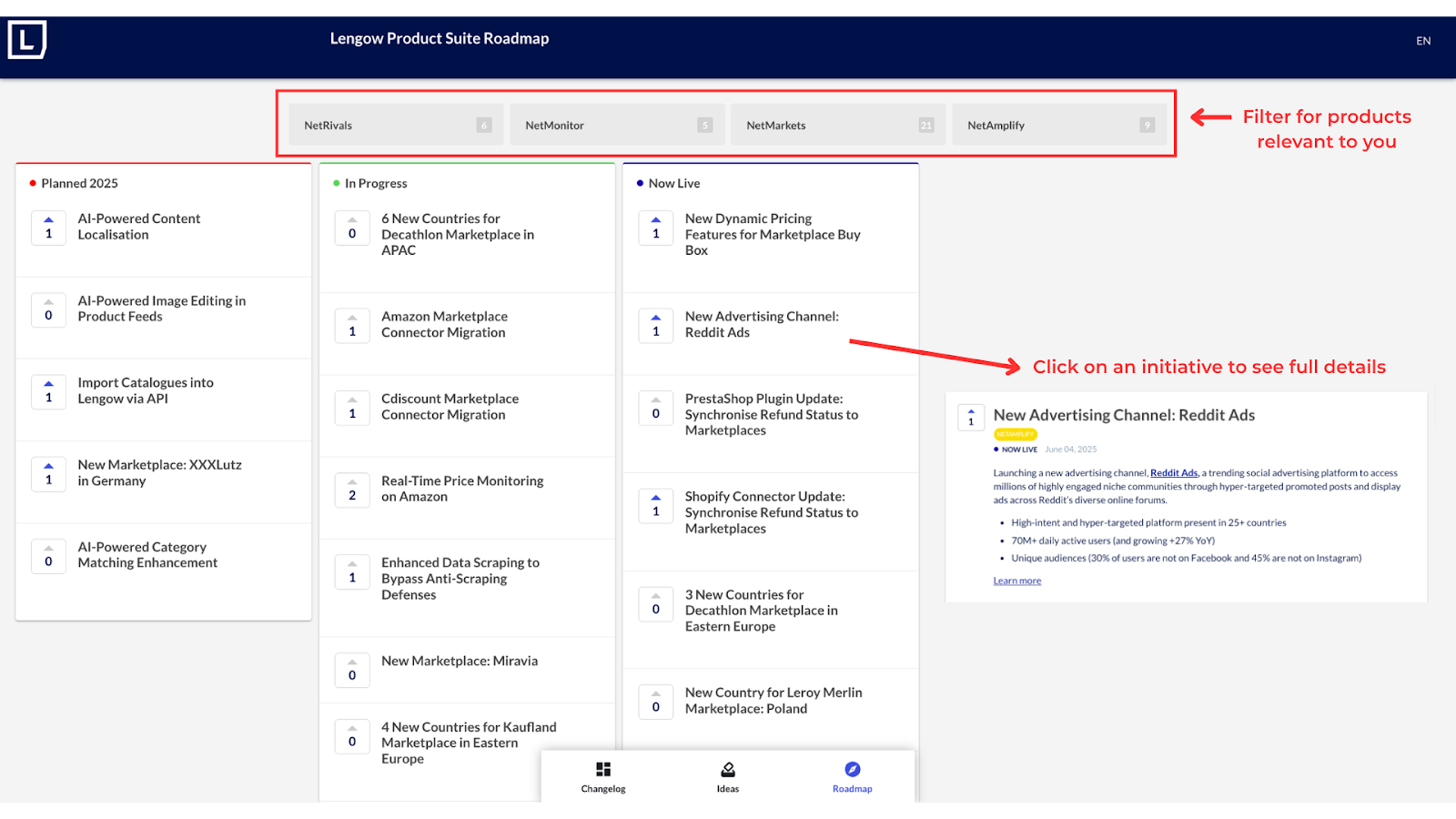Image resolution: width=1456 pixels, height=819 pixels.
Task: Open New Advertising Channel: Reddit Ads
Action: [762, 325]
